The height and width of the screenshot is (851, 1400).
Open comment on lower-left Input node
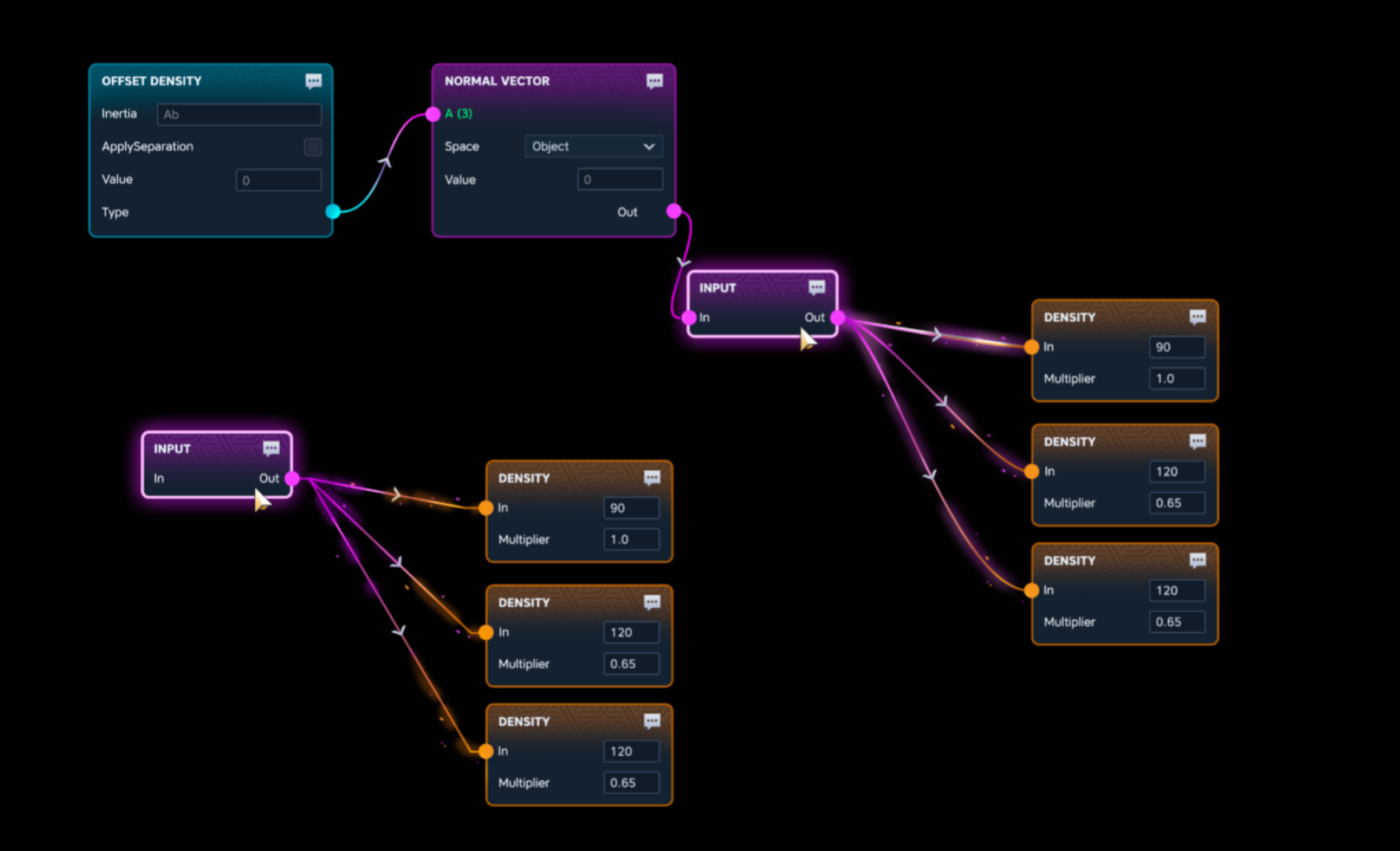271,449
